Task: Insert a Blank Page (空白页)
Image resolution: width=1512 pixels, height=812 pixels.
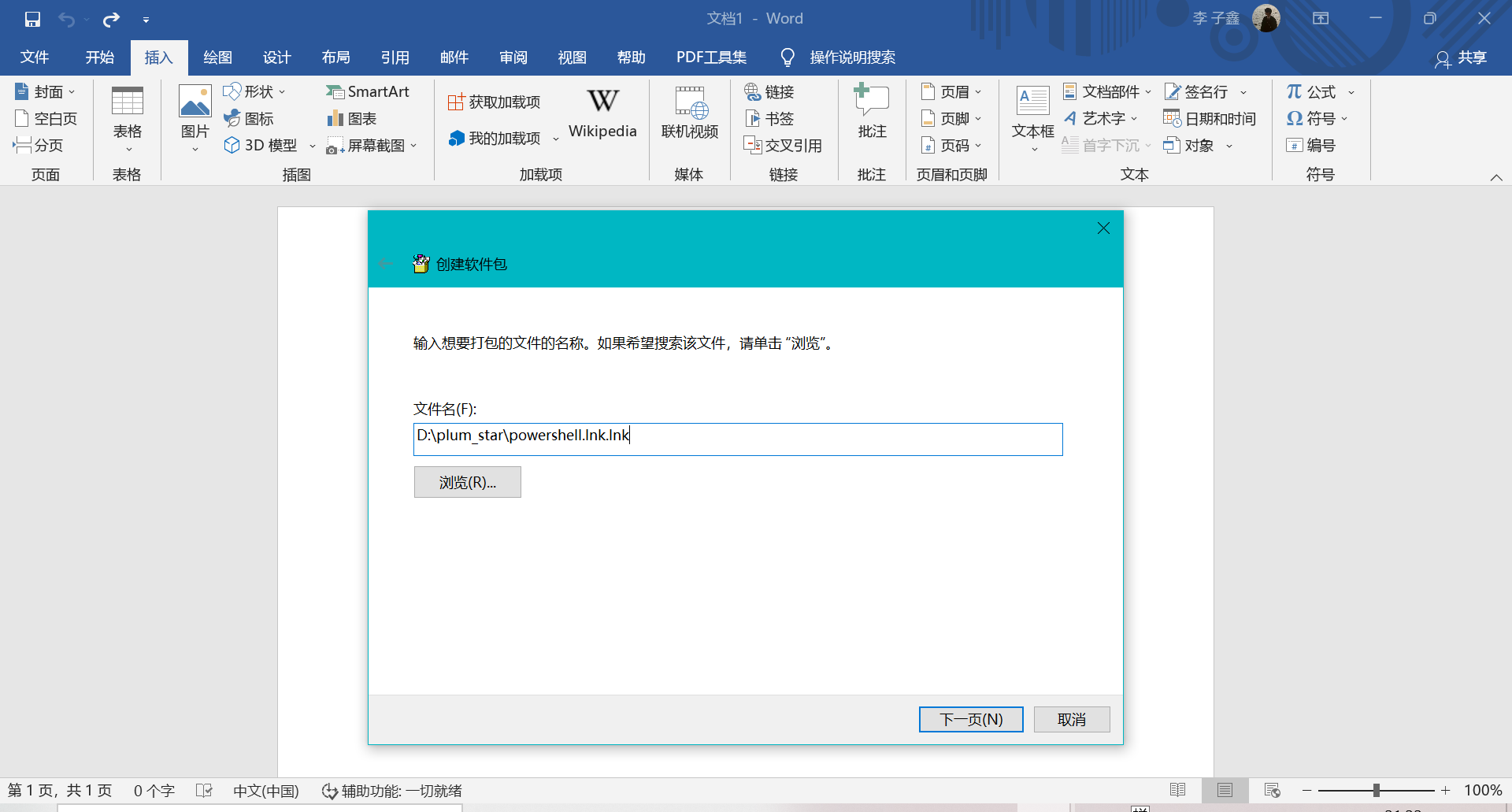Action: [46, 119]
